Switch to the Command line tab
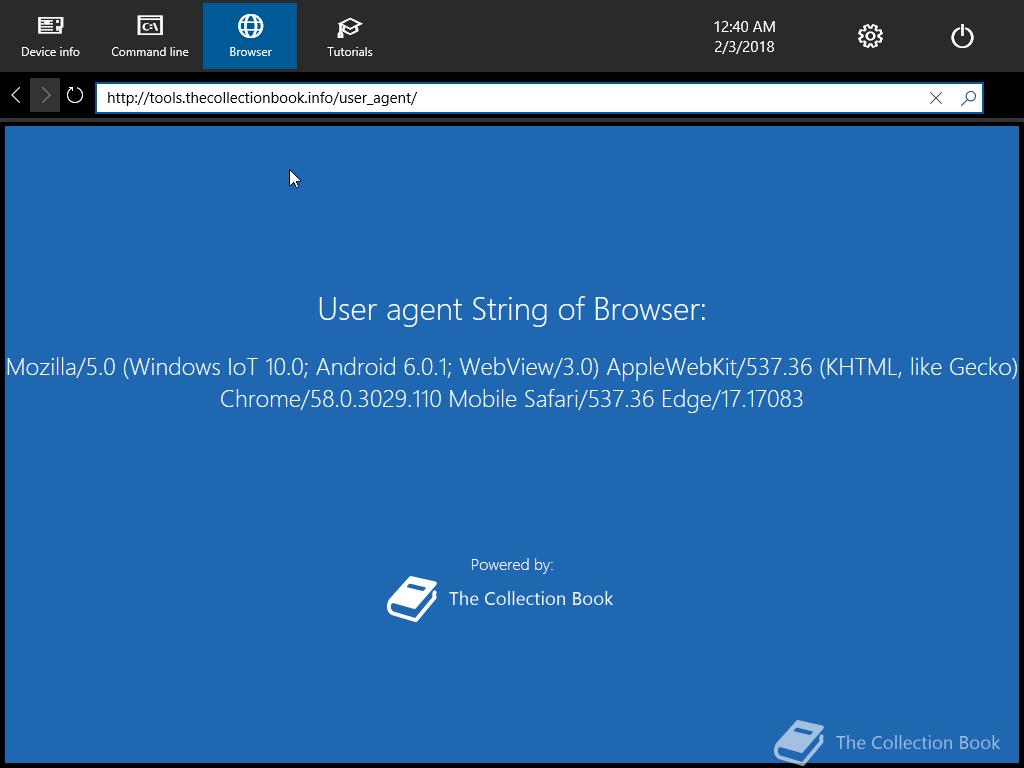The width and height of the screenshot is (1024, 768). 150,36
